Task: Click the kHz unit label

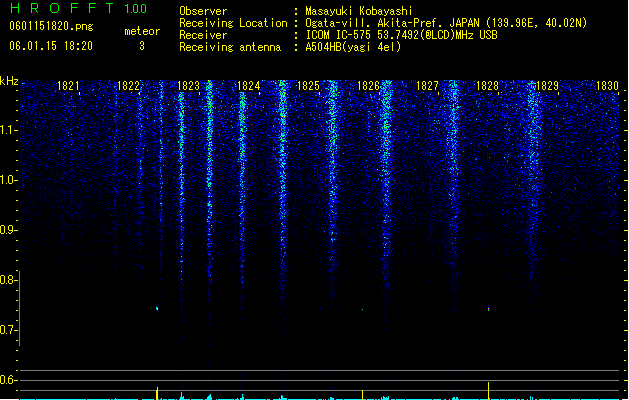Action: [9, 81]
